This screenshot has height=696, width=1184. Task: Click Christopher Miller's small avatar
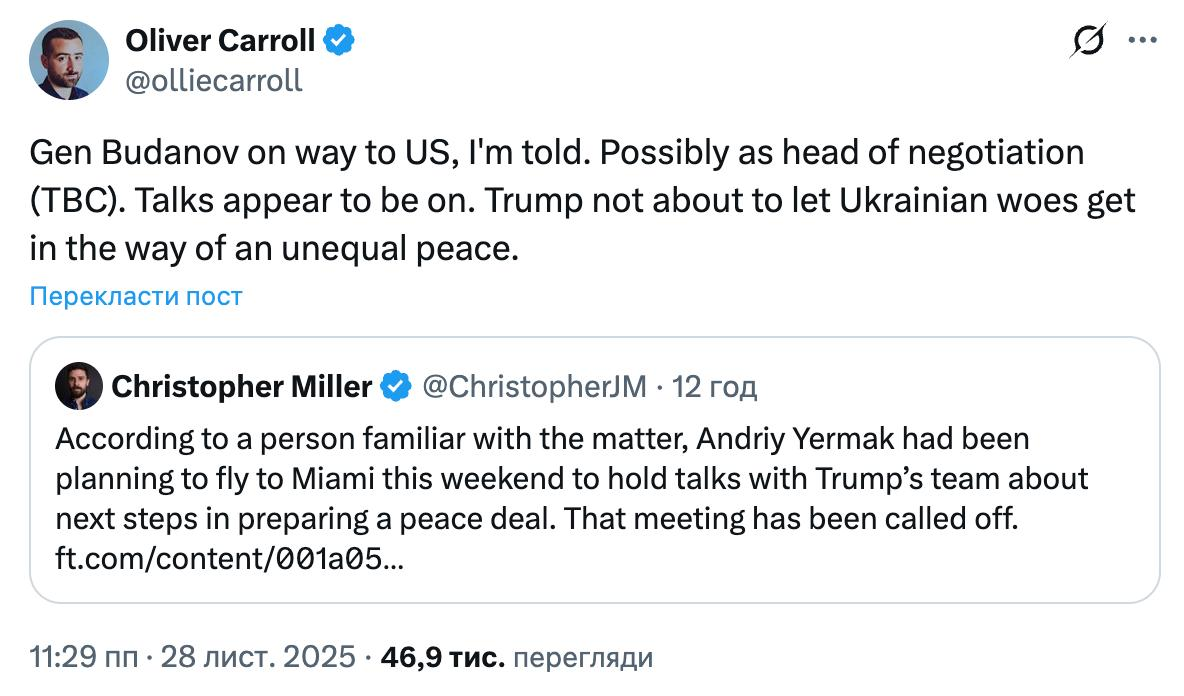tap(79, 386)
